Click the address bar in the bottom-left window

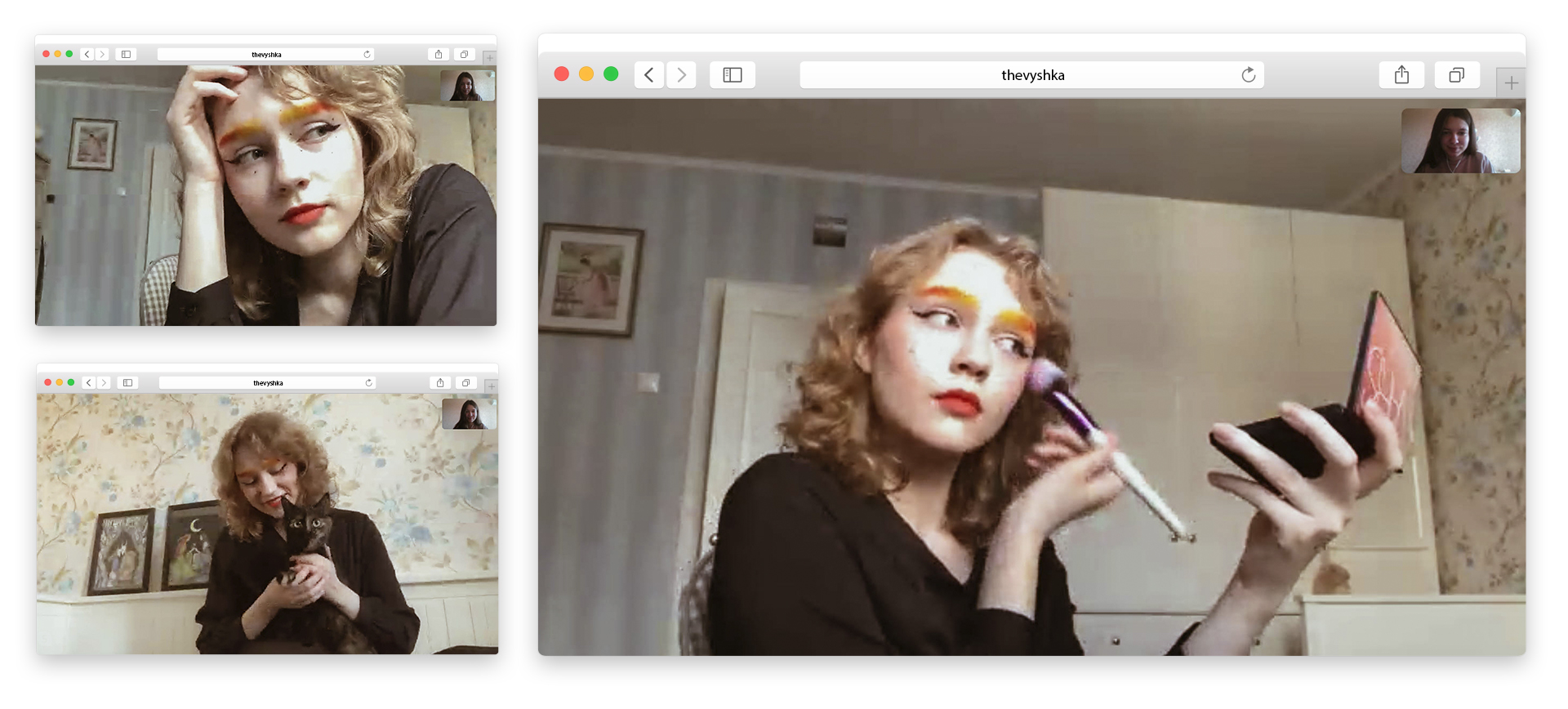(268, 383)
